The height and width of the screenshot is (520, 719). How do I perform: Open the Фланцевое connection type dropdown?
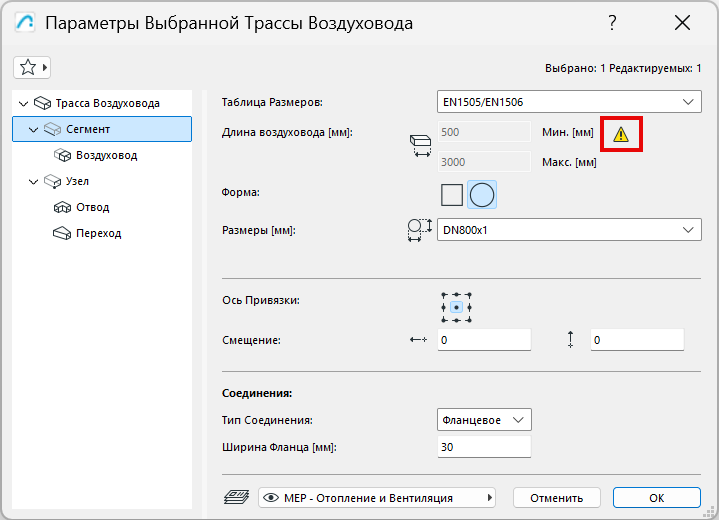tap(484, 420)
